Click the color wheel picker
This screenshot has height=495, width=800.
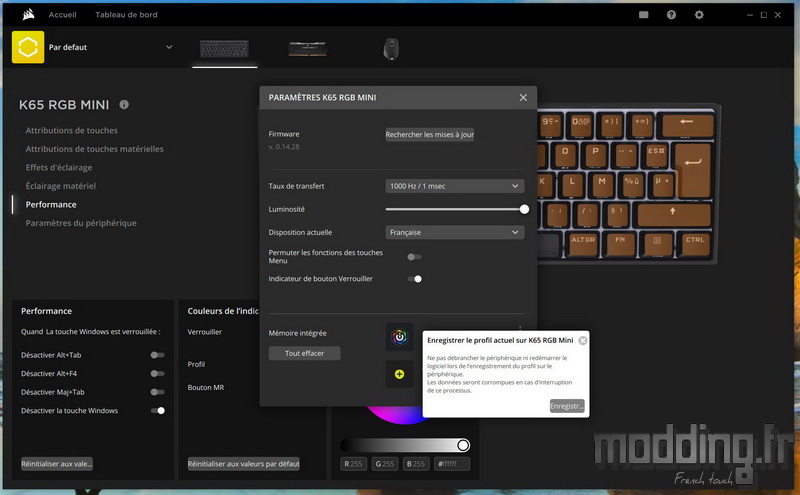tap(401, 414)
